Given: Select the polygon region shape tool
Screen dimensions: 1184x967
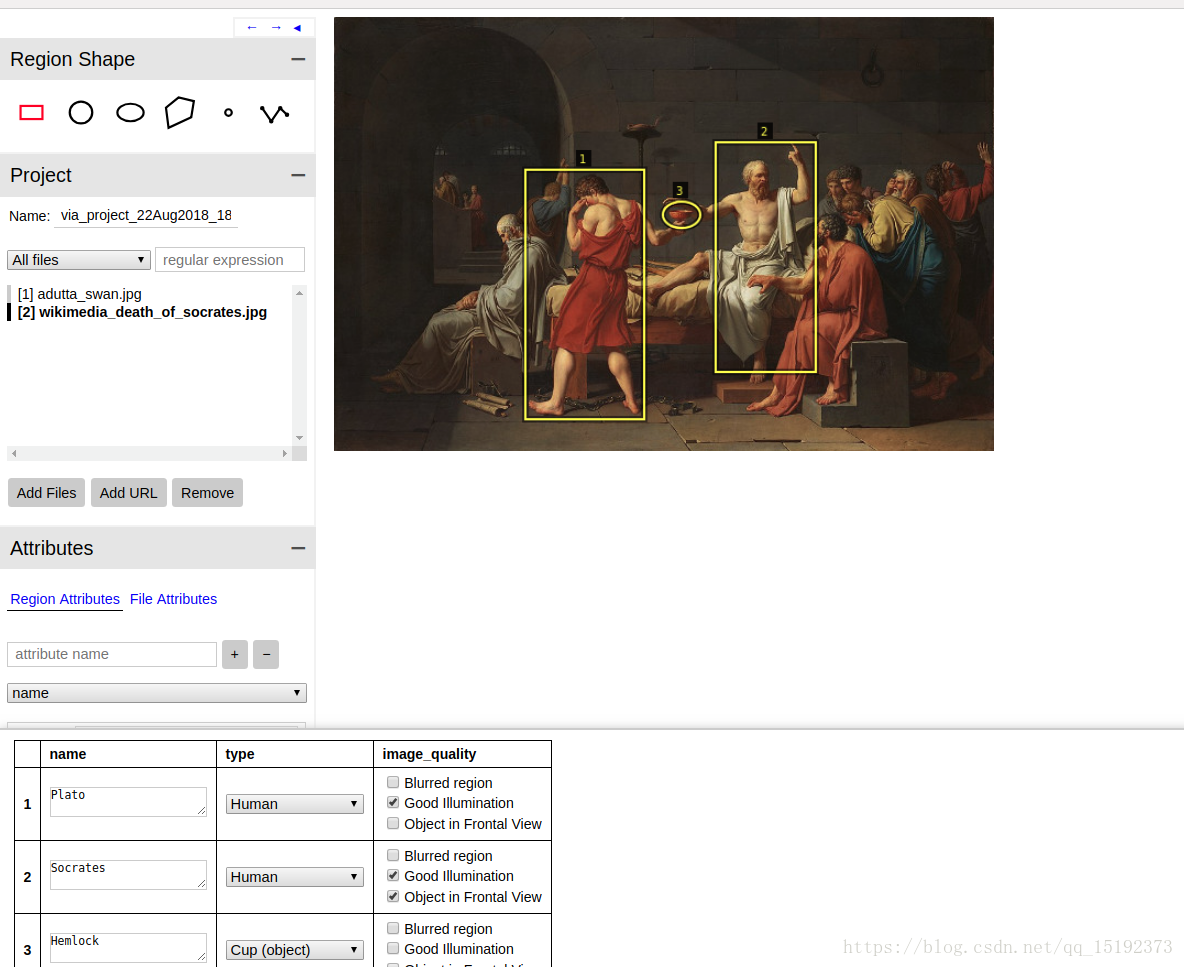Looking at the screenshot, I should (180, 112).
